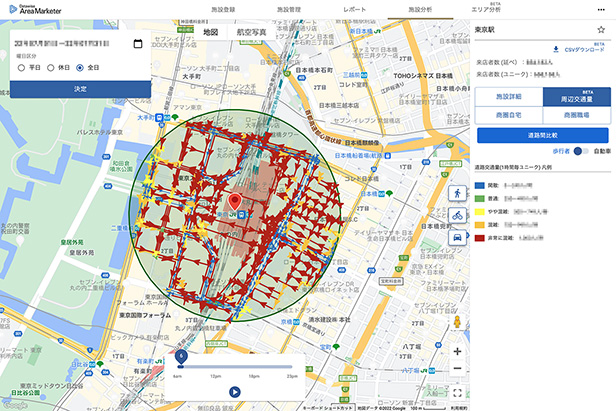The width and height of the screenshot is (616, 411).
Task: Click the 東京駅 facility title
Action: tap(484, 30)
